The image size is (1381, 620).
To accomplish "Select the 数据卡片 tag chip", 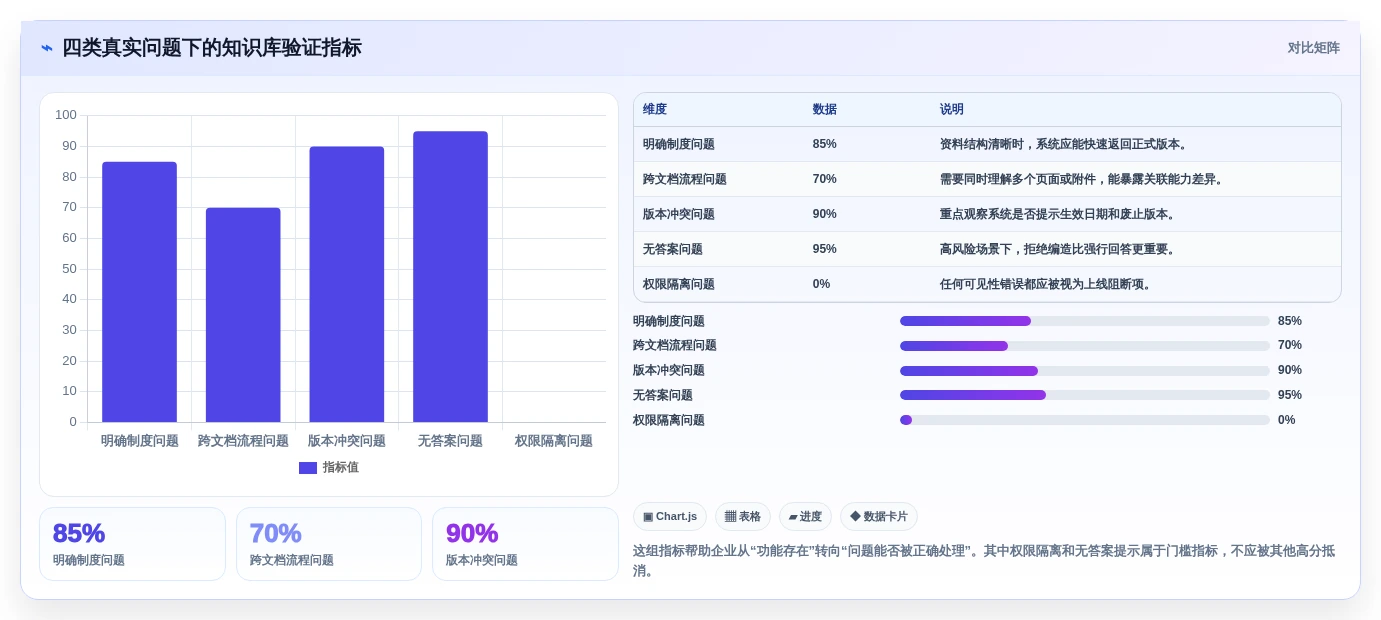I will coord(879,517).
